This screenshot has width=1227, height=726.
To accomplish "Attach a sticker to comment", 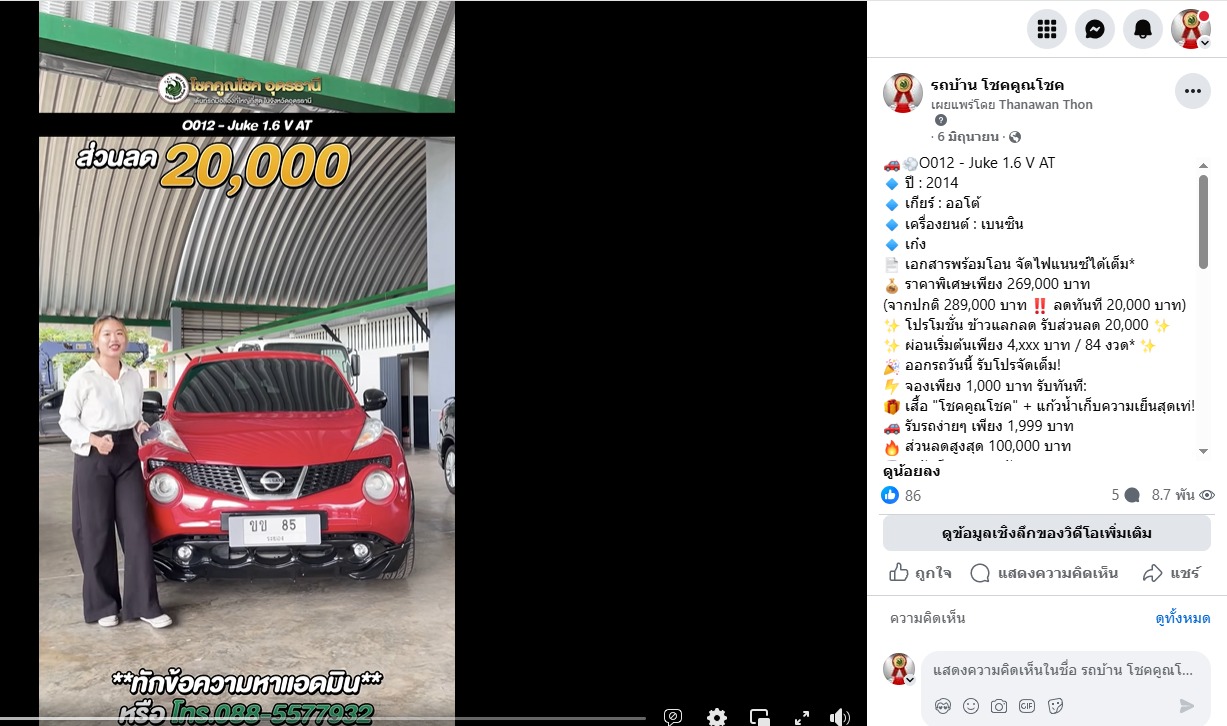I will [x=1054, y=705].
